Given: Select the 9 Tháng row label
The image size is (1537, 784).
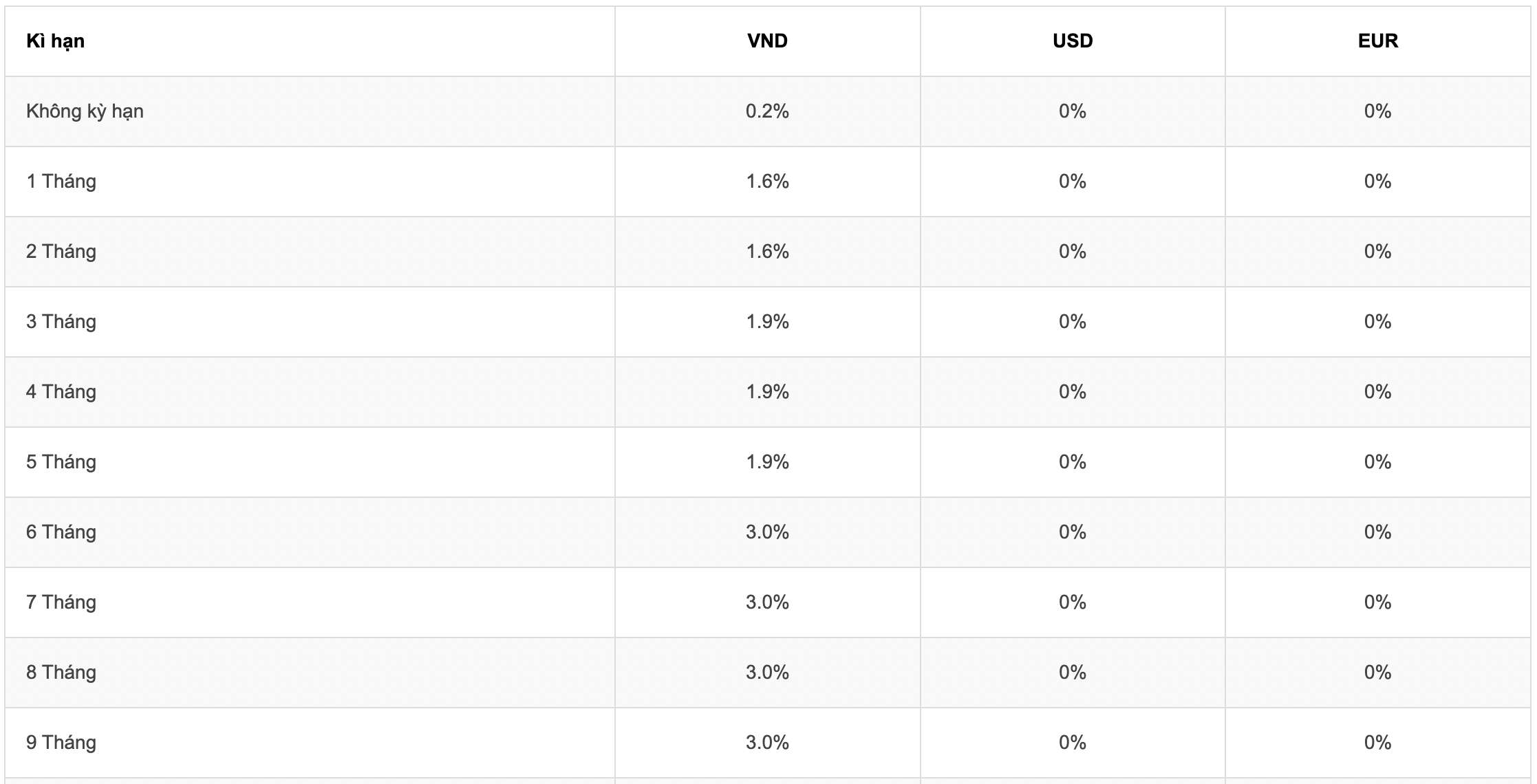Looking at the screenshot, I should point(61,743).
